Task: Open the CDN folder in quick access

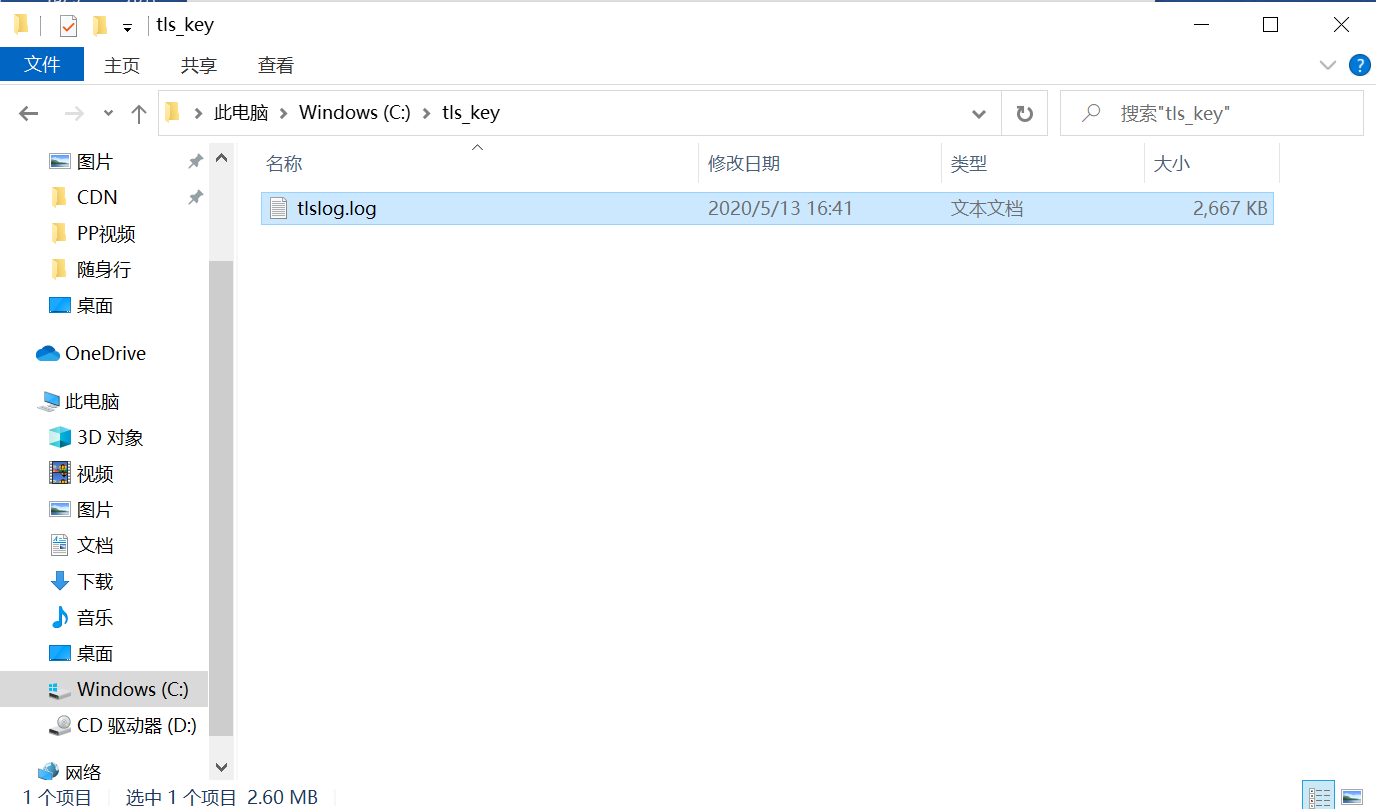Action: [97, 197]
